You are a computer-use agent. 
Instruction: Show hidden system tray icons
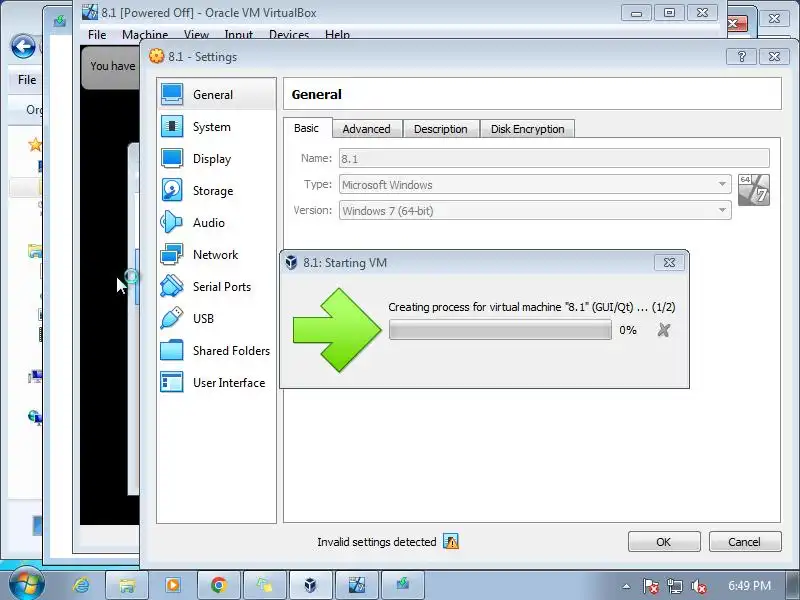pos(626,586)
